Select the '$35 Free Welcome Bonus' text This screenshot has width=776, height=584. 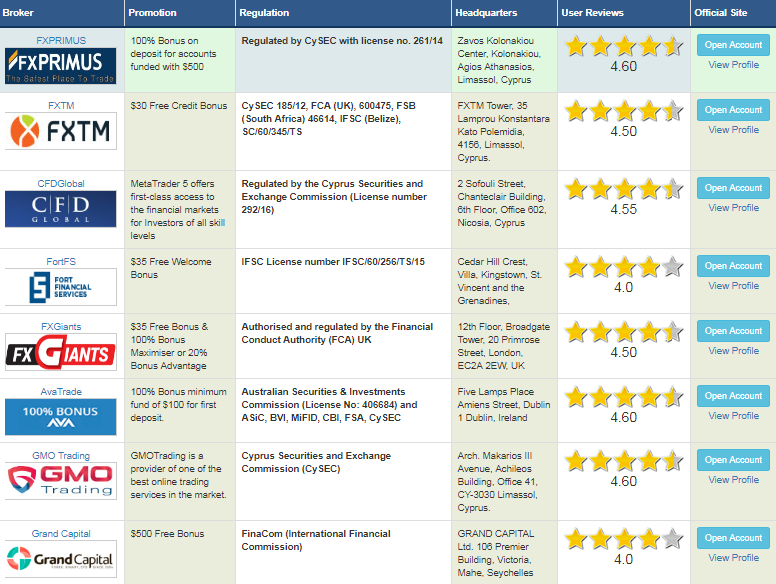(171, 268)
